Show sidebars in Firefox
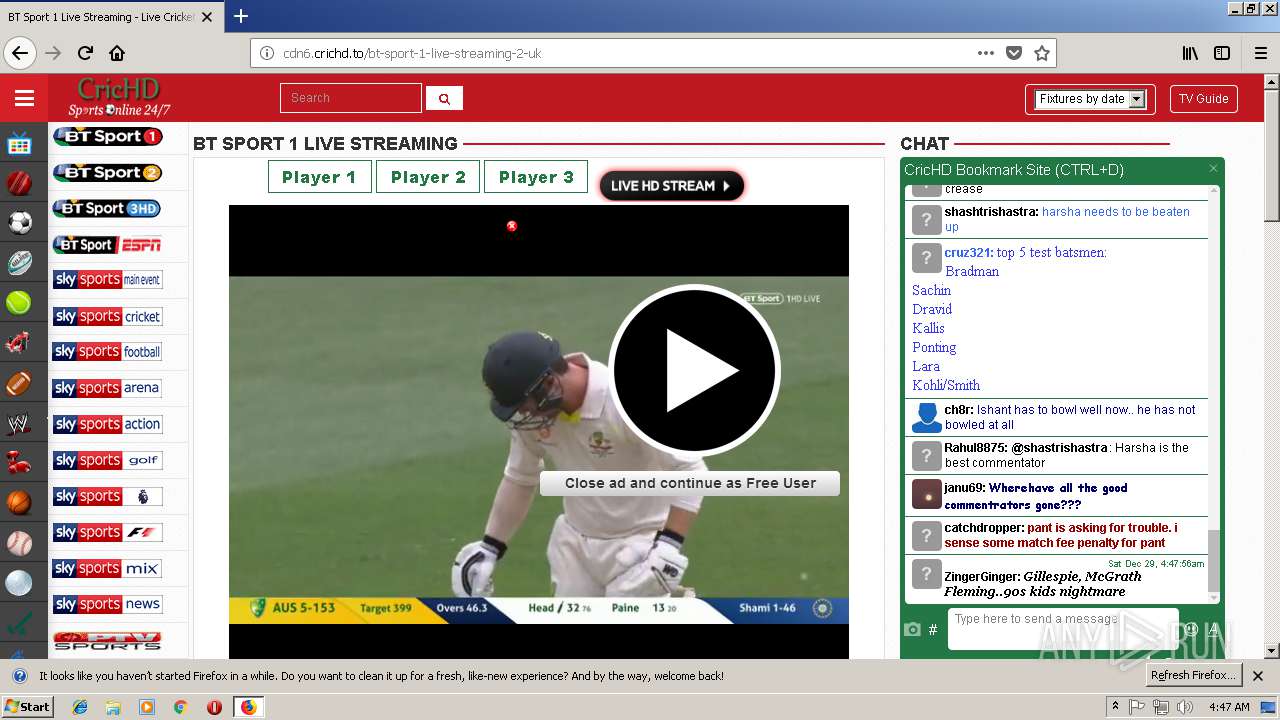Viewport: 1280px width, 720px height. point(1222,53)
